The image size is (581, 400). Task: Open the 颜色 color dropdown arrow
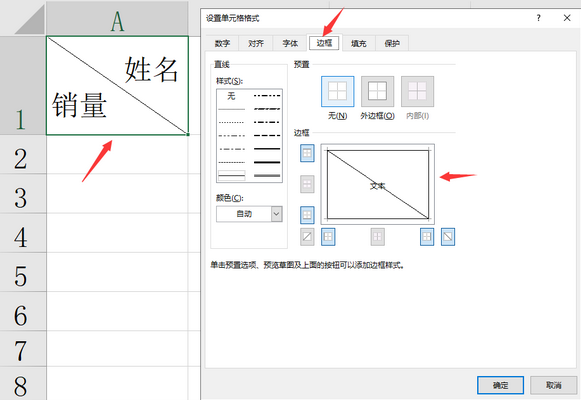coord(276,214)
